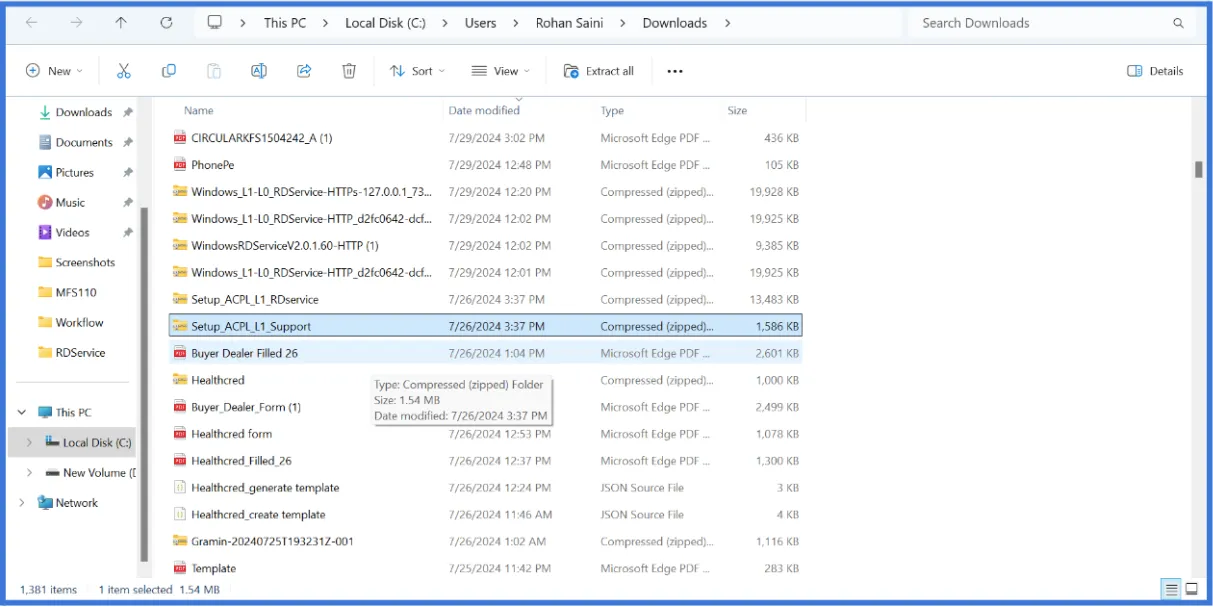Select file Buyer Dealer Filled 26
This screenshot has height=607, width=1213.
[244, 353]
